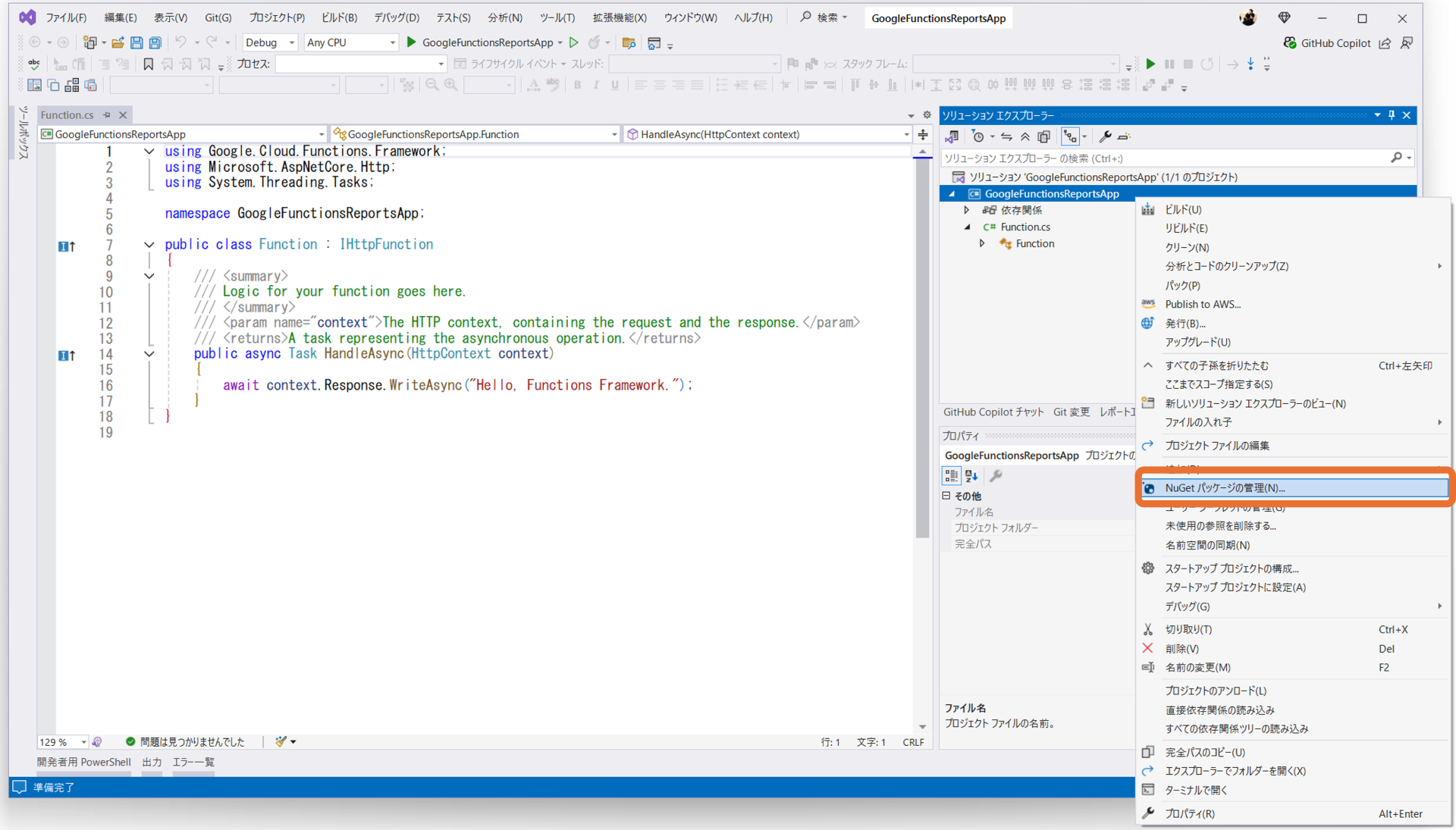
Task: Toggle Preview Selected Items in Solution Explorer
Action: click(x=1124, y=136)
